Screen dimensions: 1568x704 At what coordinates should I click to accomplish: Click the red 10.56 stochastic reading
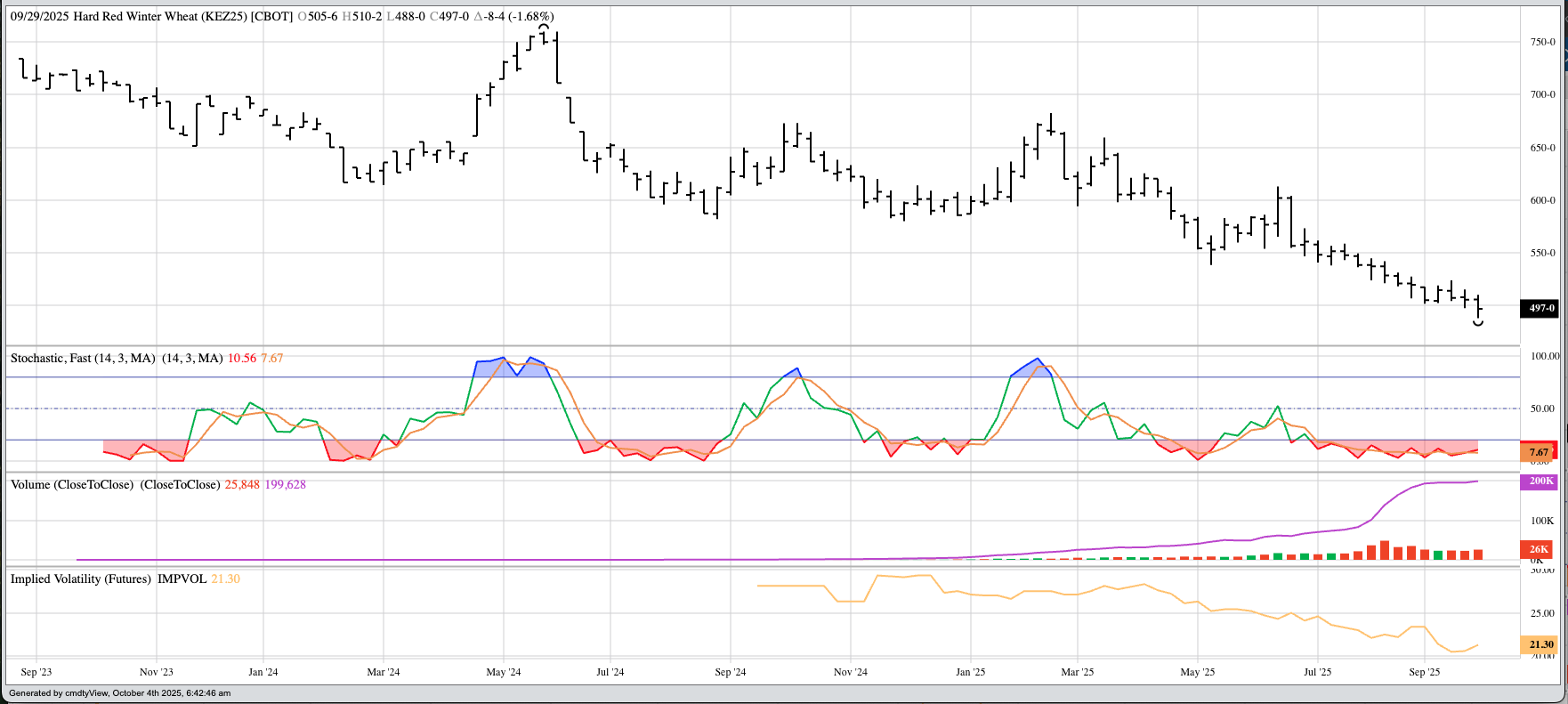241,358
